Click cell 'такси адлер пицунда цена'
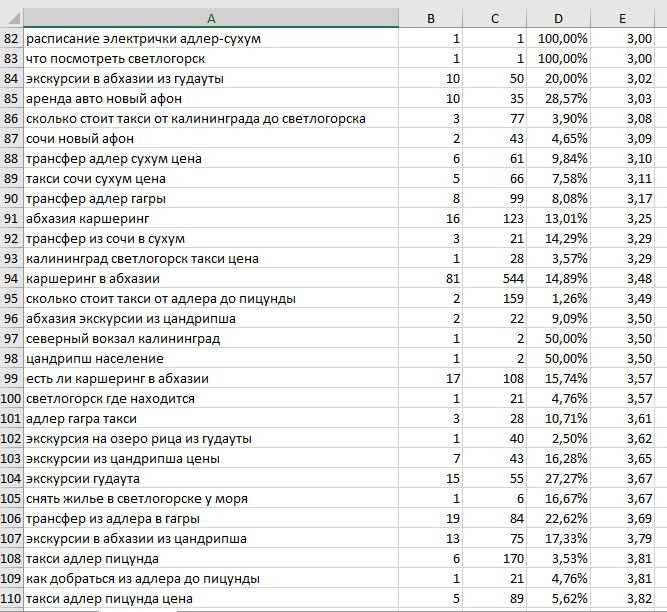The height and width of the screenshot is (612, 667). (211, 598)
